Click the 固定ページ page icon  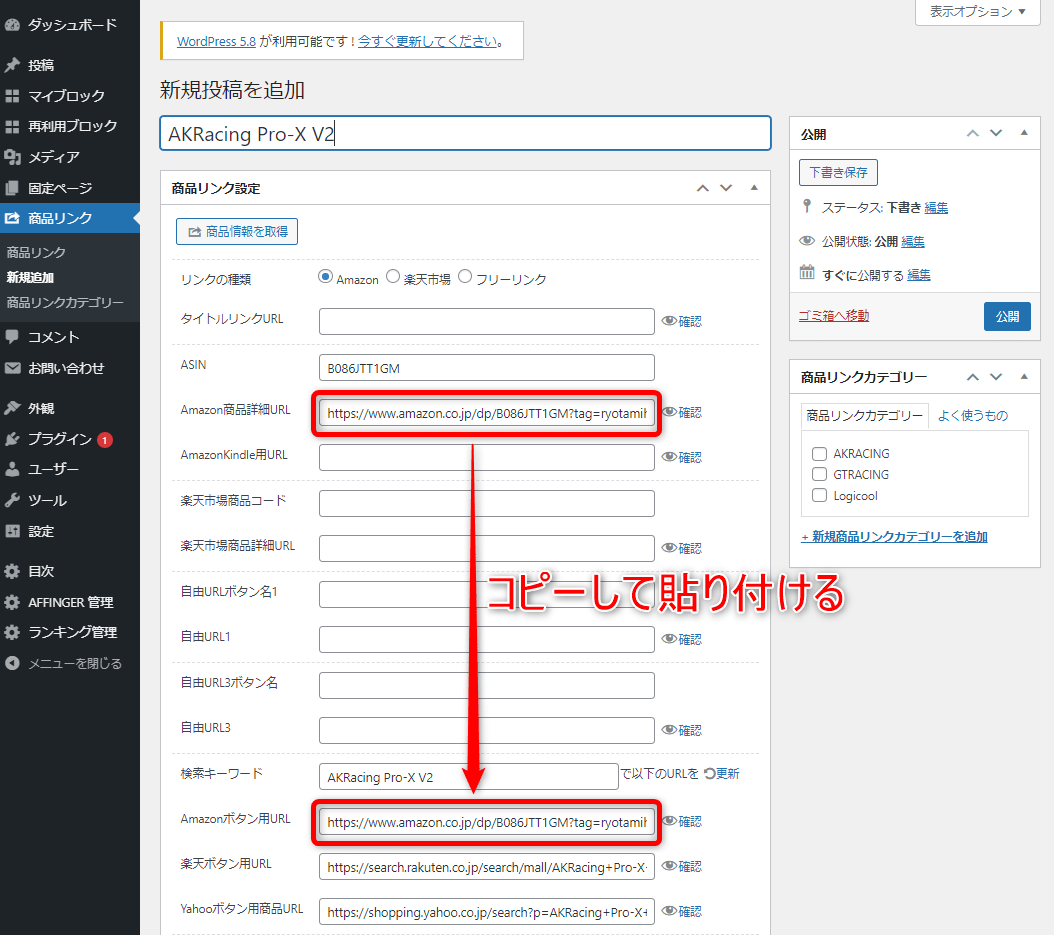click(x=12, y=188)
